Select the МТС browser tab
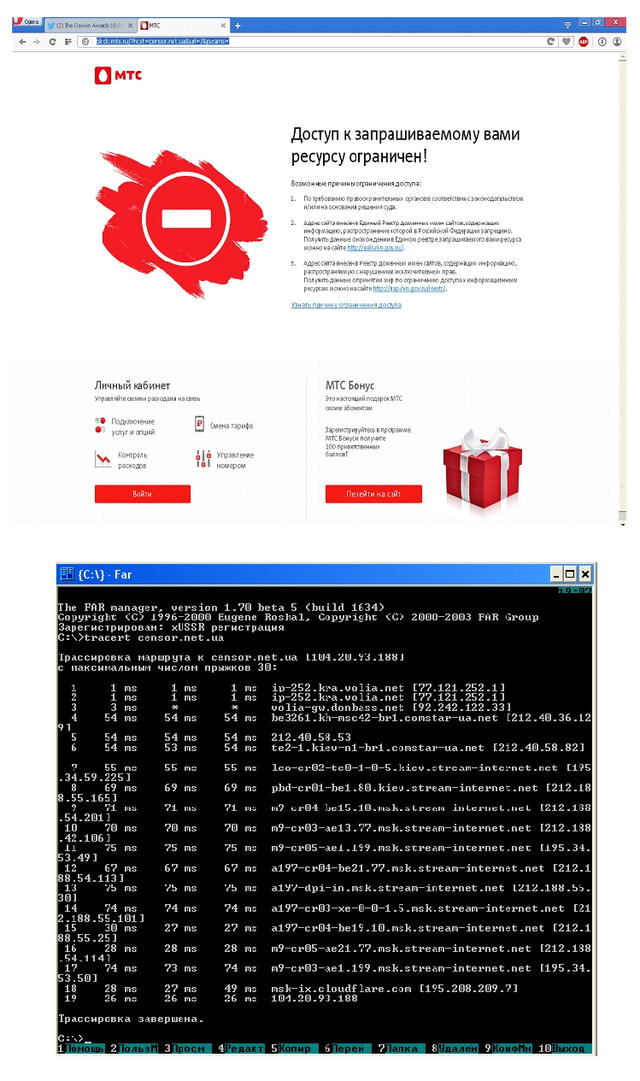This screenshot has height=1081, width=640. pos(183,26)
